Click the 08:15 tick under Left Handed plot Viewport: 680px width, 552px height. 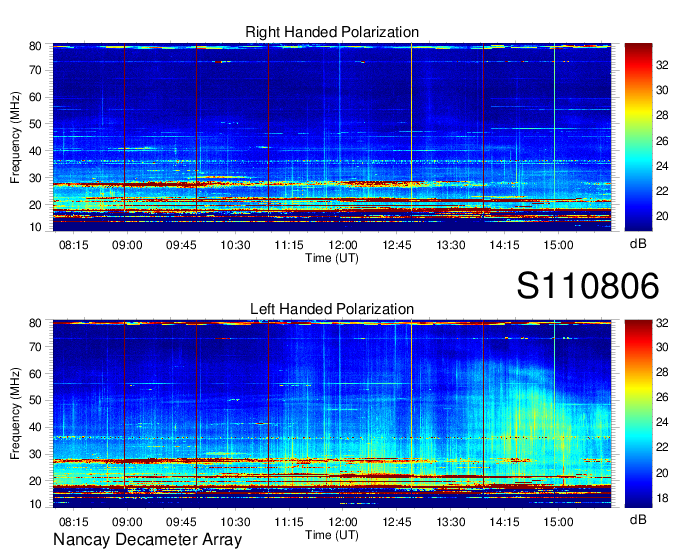(73, 522)
